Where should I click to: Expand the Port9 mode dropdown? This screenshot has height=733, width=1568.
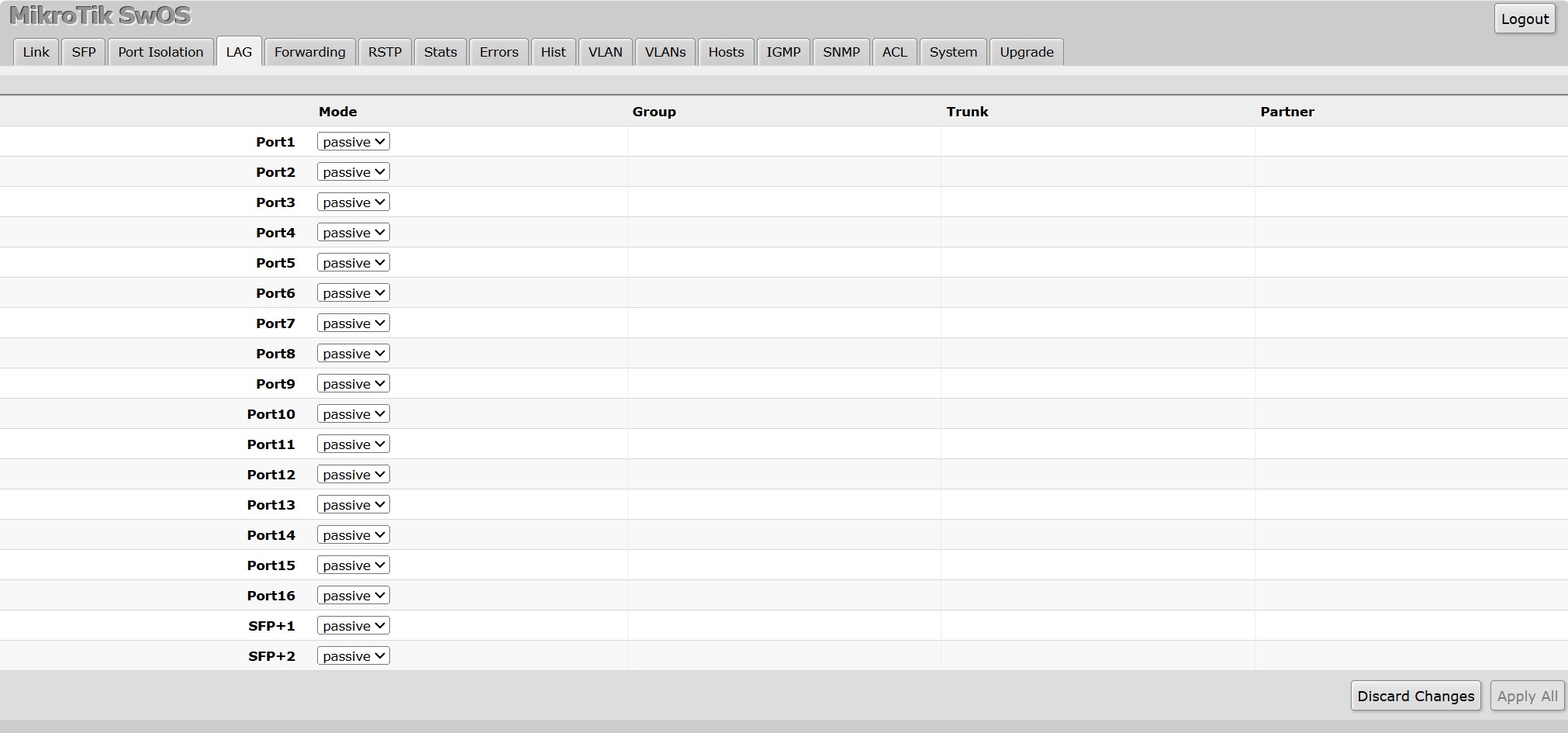coord(354,384)
